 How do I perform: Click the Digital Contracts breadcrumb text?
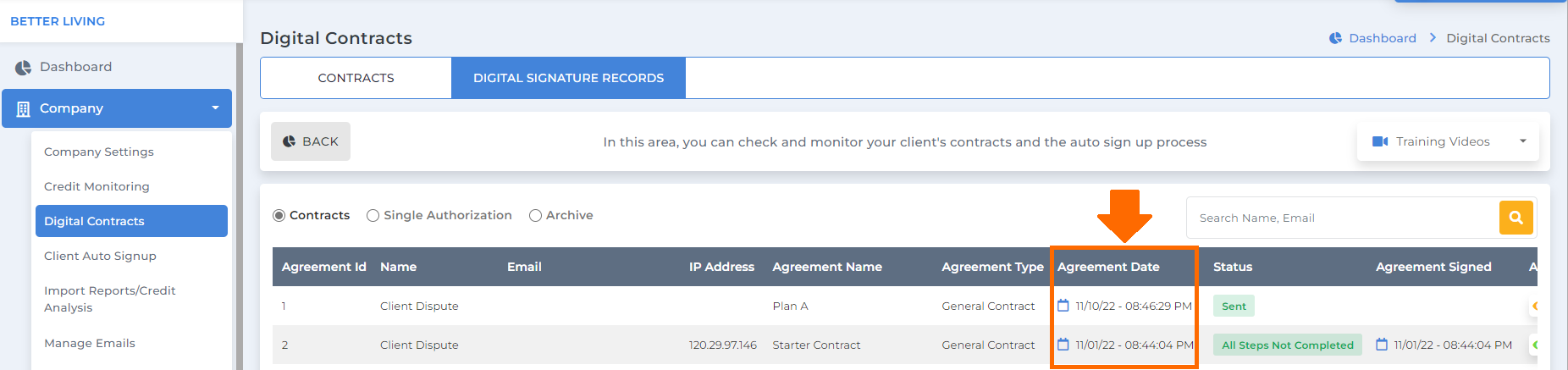pyautogui.click(x=1498, y=38)
